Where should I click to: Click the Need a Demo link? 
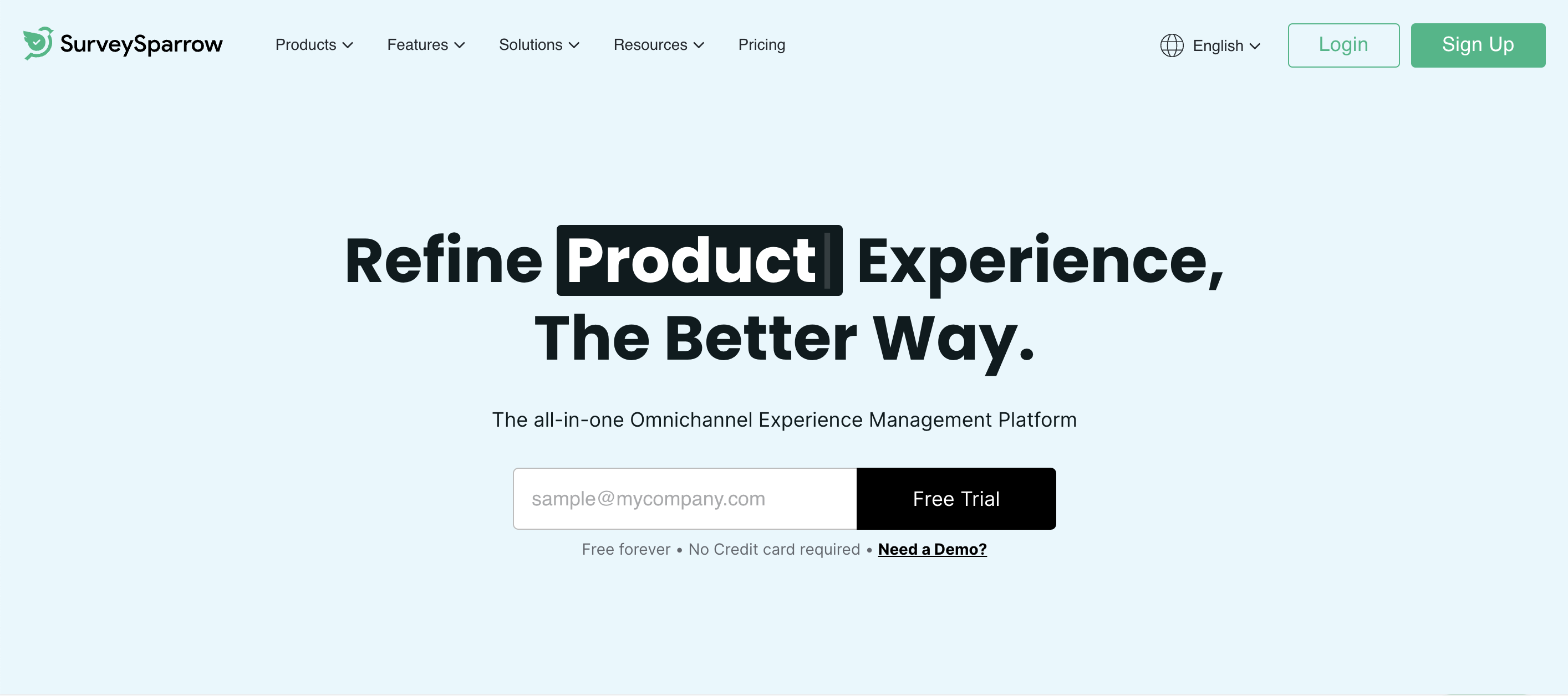pos(932,548)
